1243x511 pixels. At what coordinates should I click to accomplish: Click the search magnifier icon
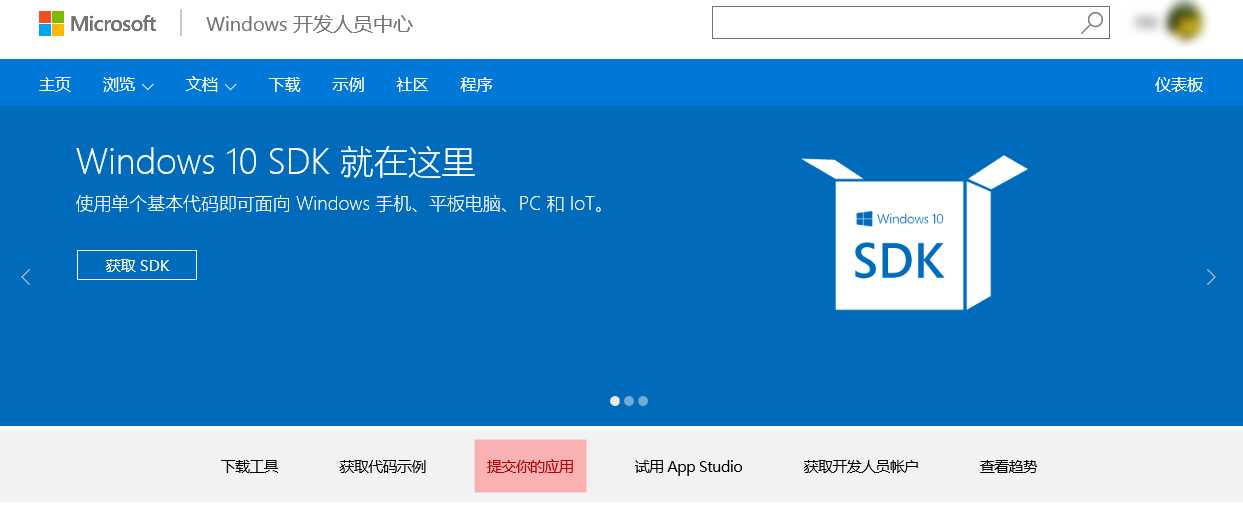1093,22
